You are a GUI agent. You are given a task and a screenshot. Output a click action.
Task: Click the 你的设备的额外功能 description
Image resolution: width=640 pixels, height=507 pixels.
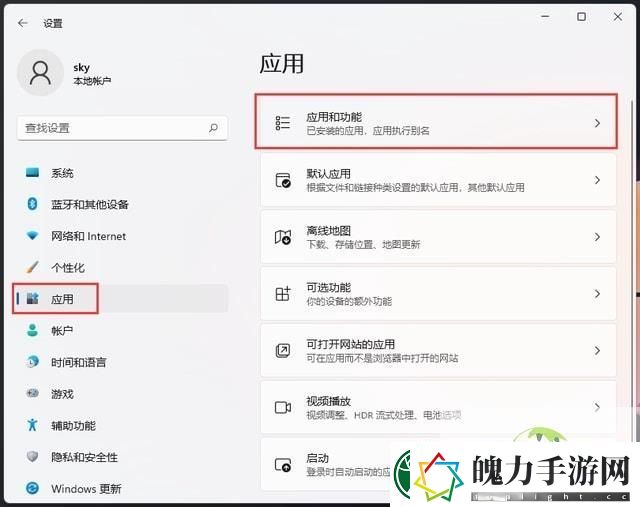[349, 301]
